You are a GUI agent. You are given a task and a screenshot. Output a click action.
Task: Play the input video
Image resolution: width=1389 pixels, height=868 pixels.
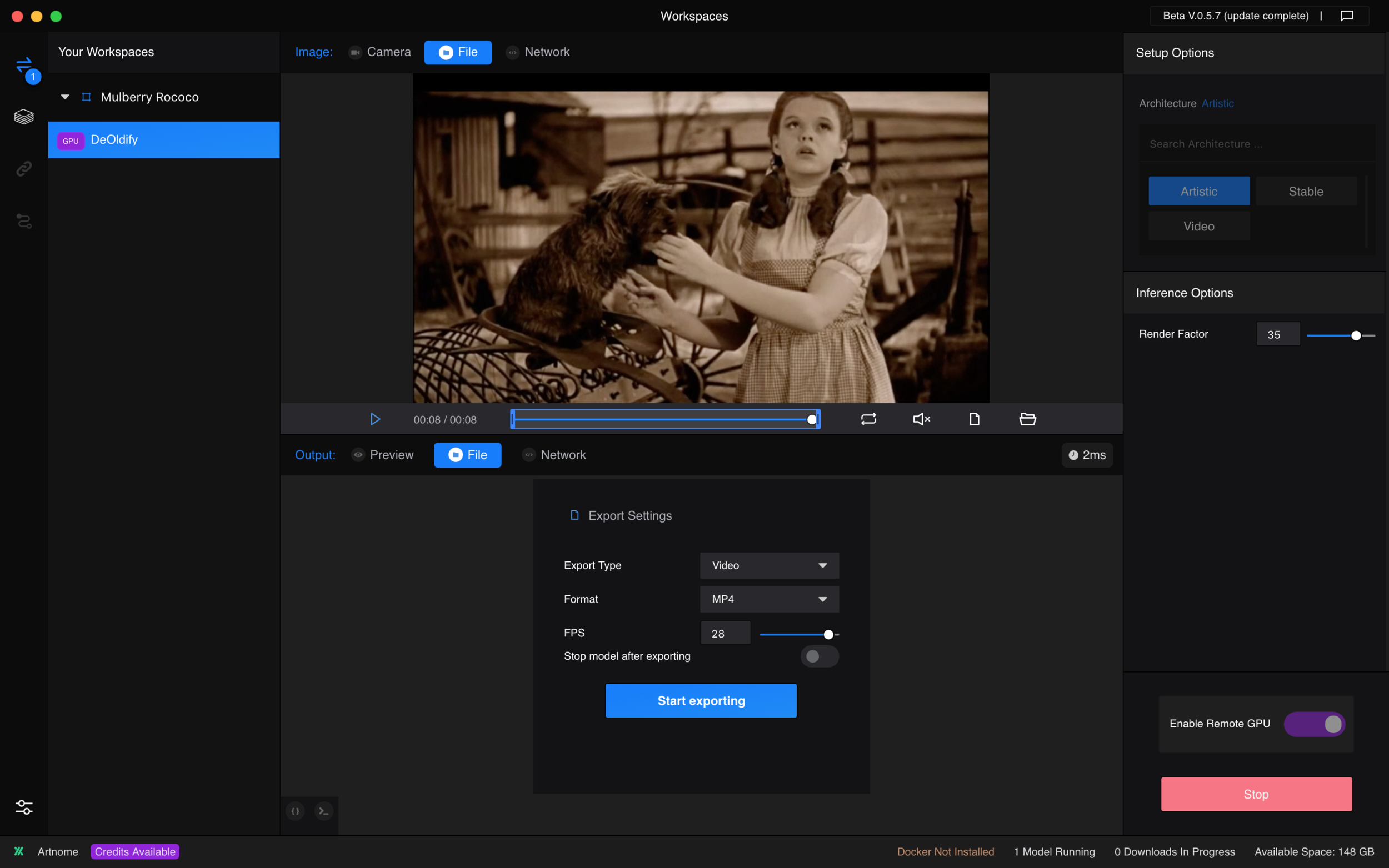pos(375,419)
